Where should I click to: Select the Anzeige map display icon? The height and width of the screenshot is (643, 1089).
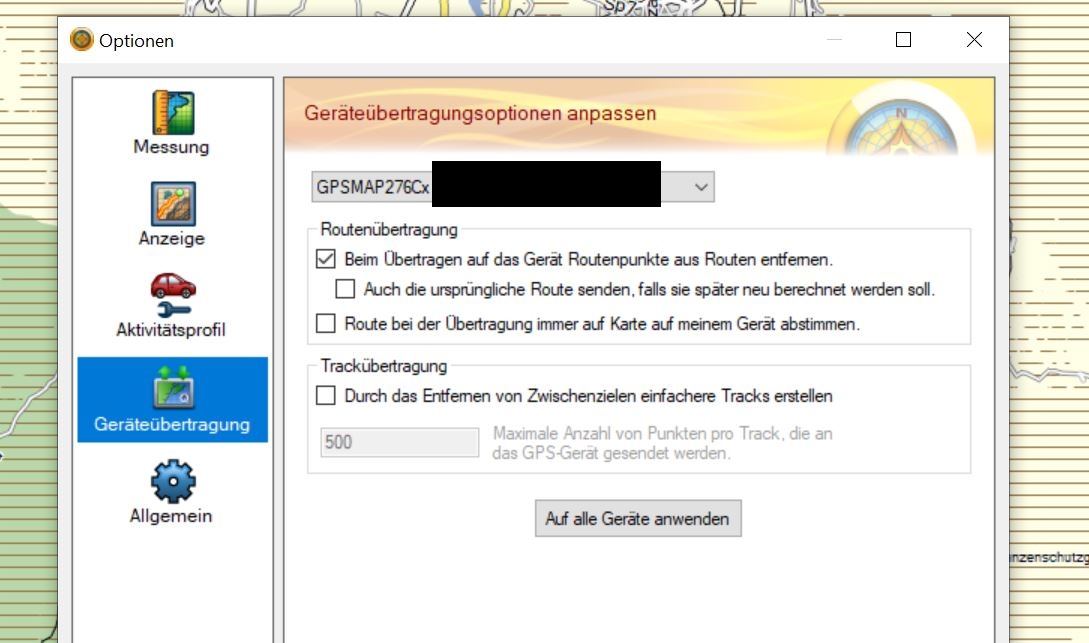click(172, 204)
